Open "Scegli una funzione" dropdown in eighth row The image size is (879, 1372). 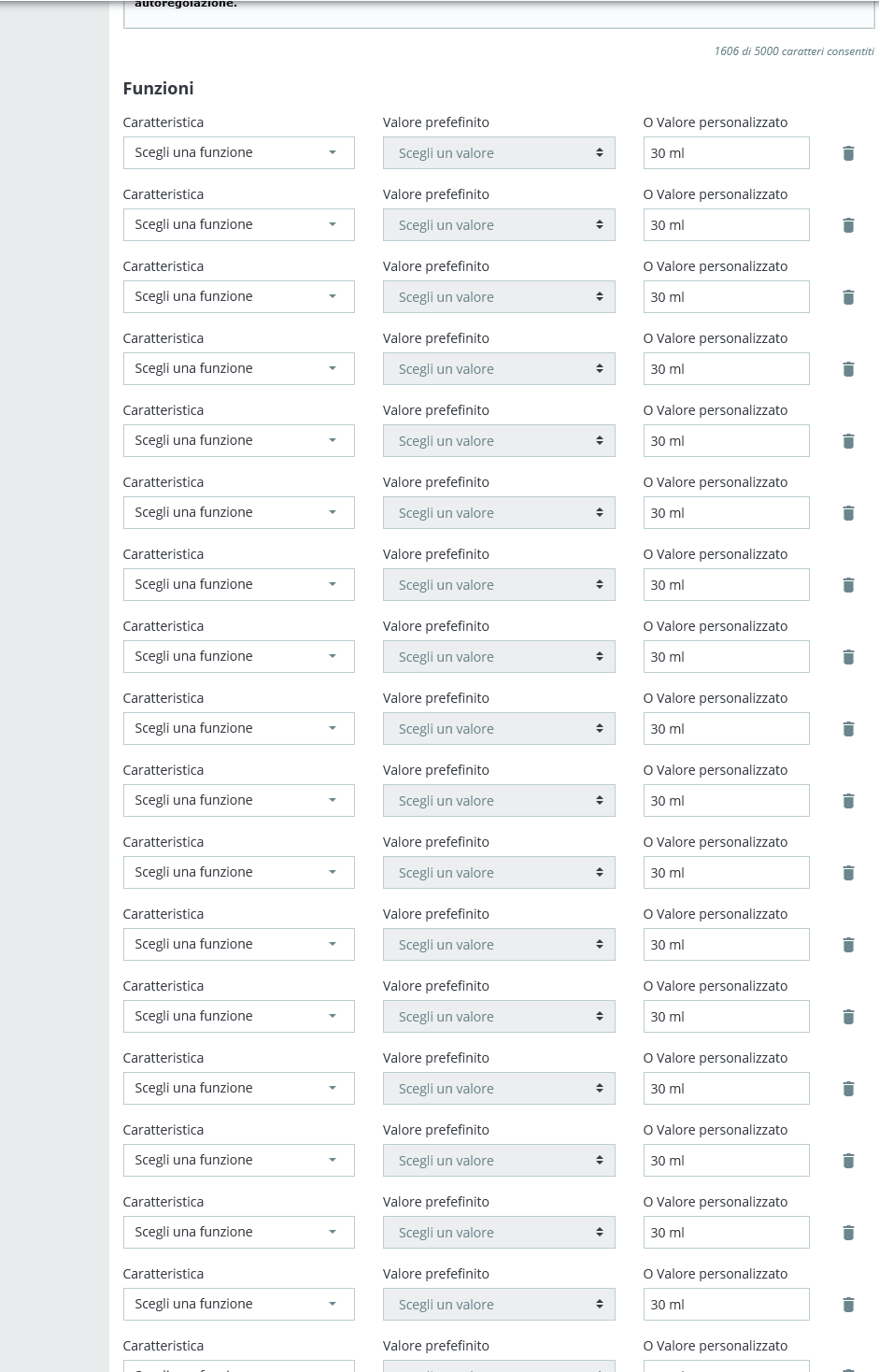point(238,657)
